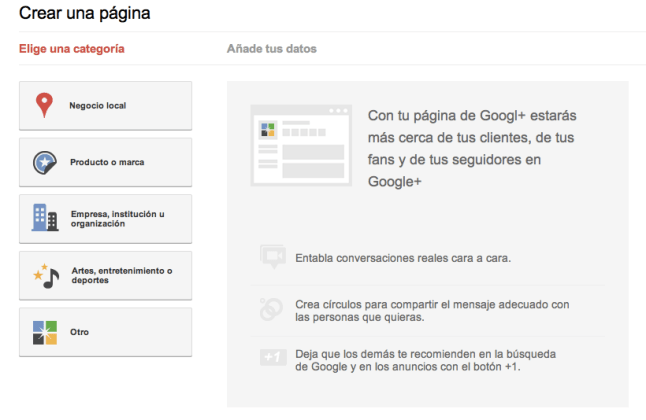The image size is (646, 420).
Task: Click the video chat bubble icon
Action: pos(273,256)
